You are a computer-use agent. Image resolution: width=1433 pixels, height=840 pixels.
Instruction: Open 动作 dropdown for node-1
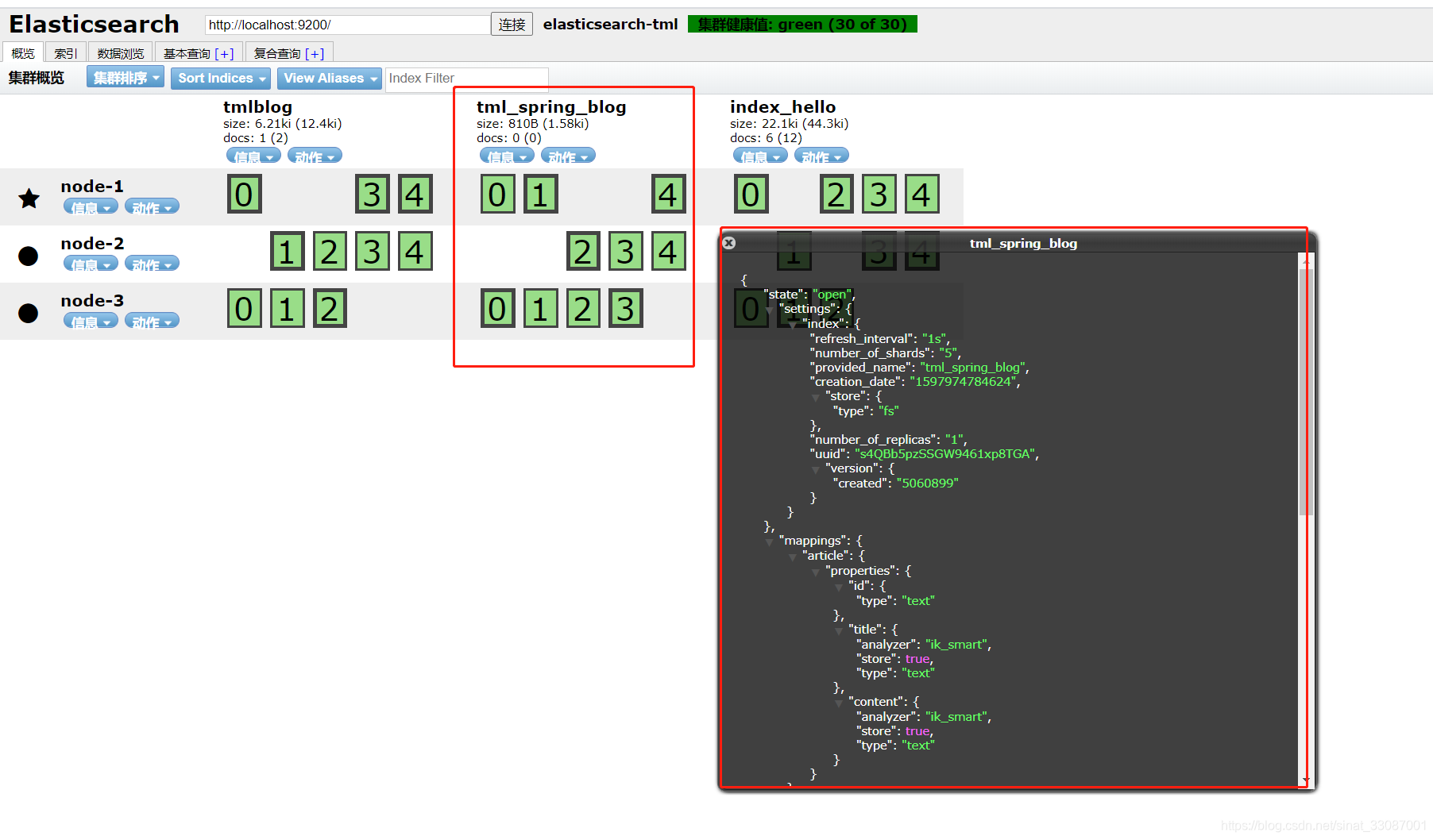(152, 207)
